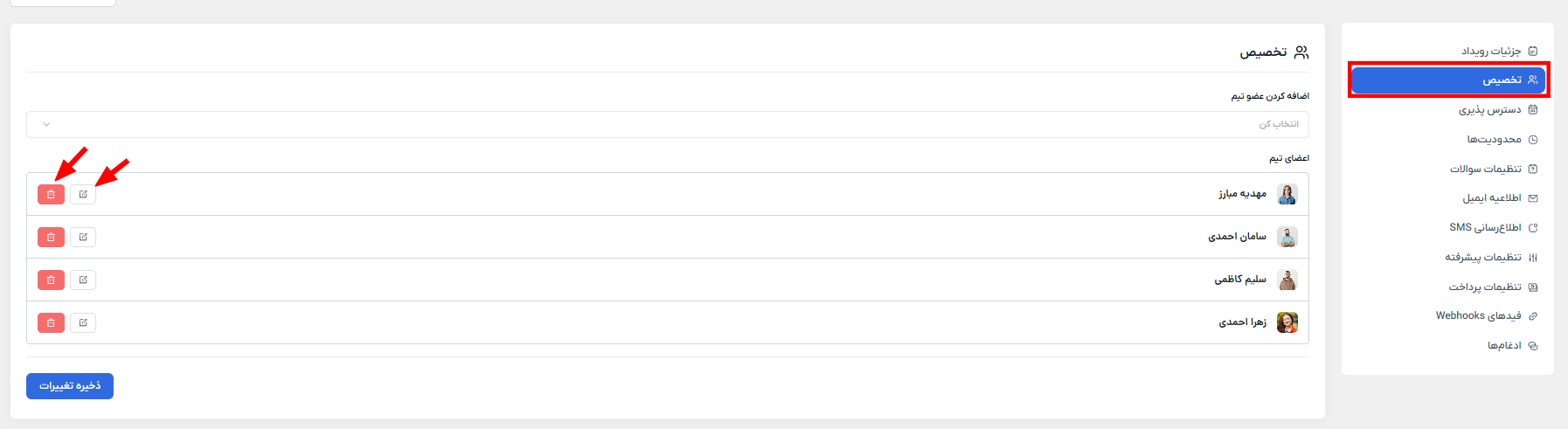Open فیدهای Webhooks section
Viewport: 1568px width, 429px height.
coord(1478,315)
